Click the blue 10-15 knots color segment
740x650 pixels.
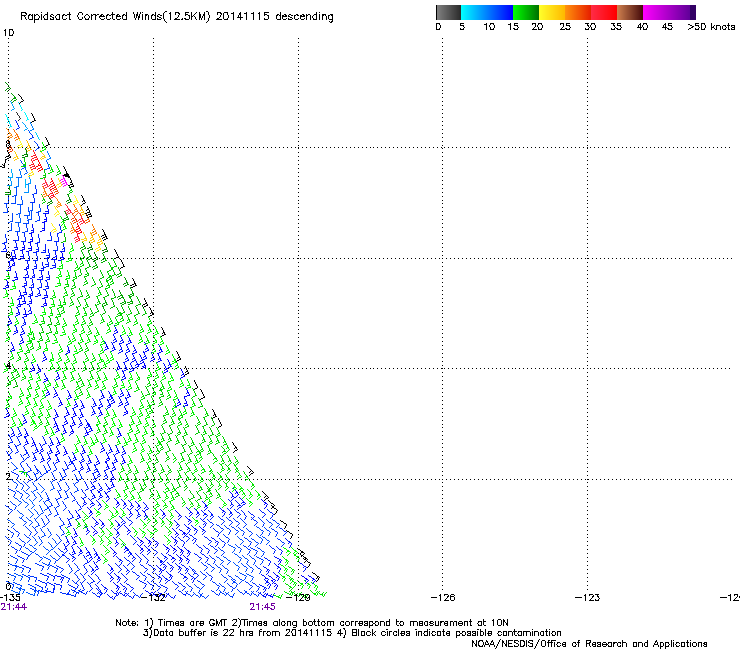(500, 12)
